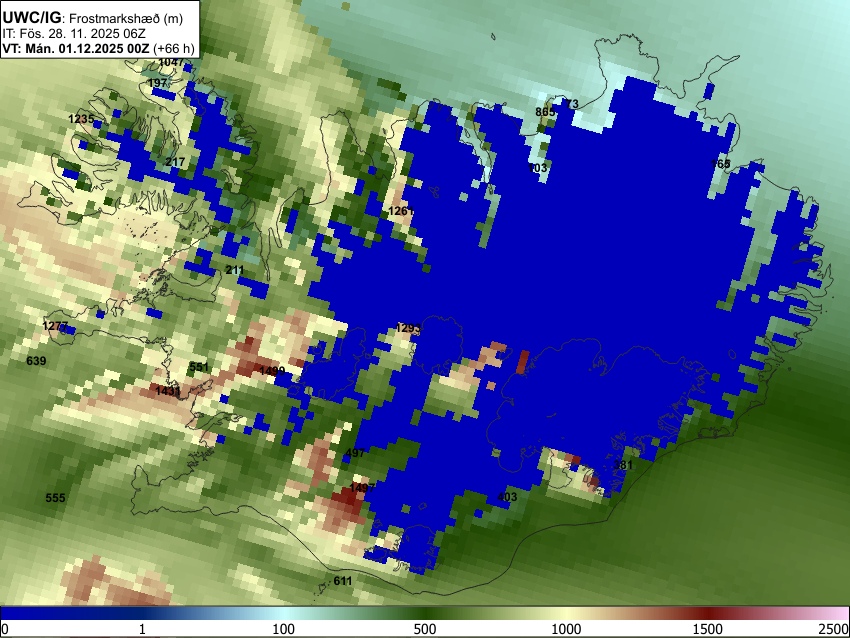850x638 pixels.
Task: Click the colorbar tick label 100
Action: 283,629
